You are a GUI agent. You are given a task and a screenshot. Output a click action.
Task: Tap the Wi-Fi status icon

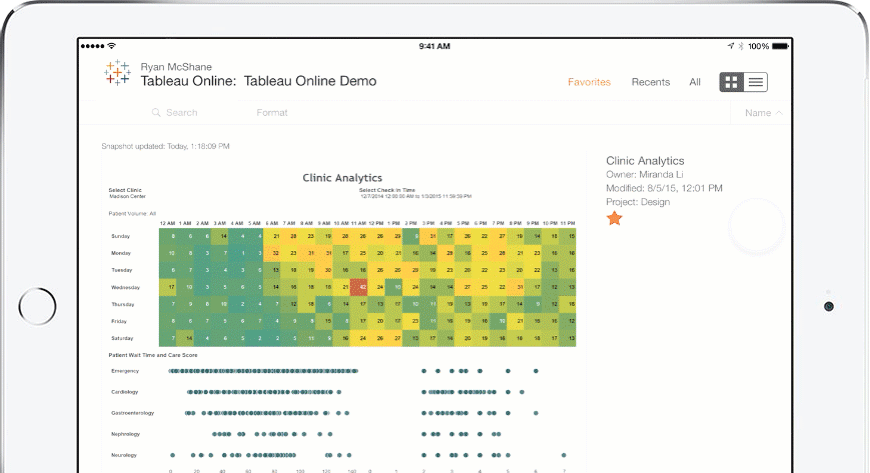(111, 46)
